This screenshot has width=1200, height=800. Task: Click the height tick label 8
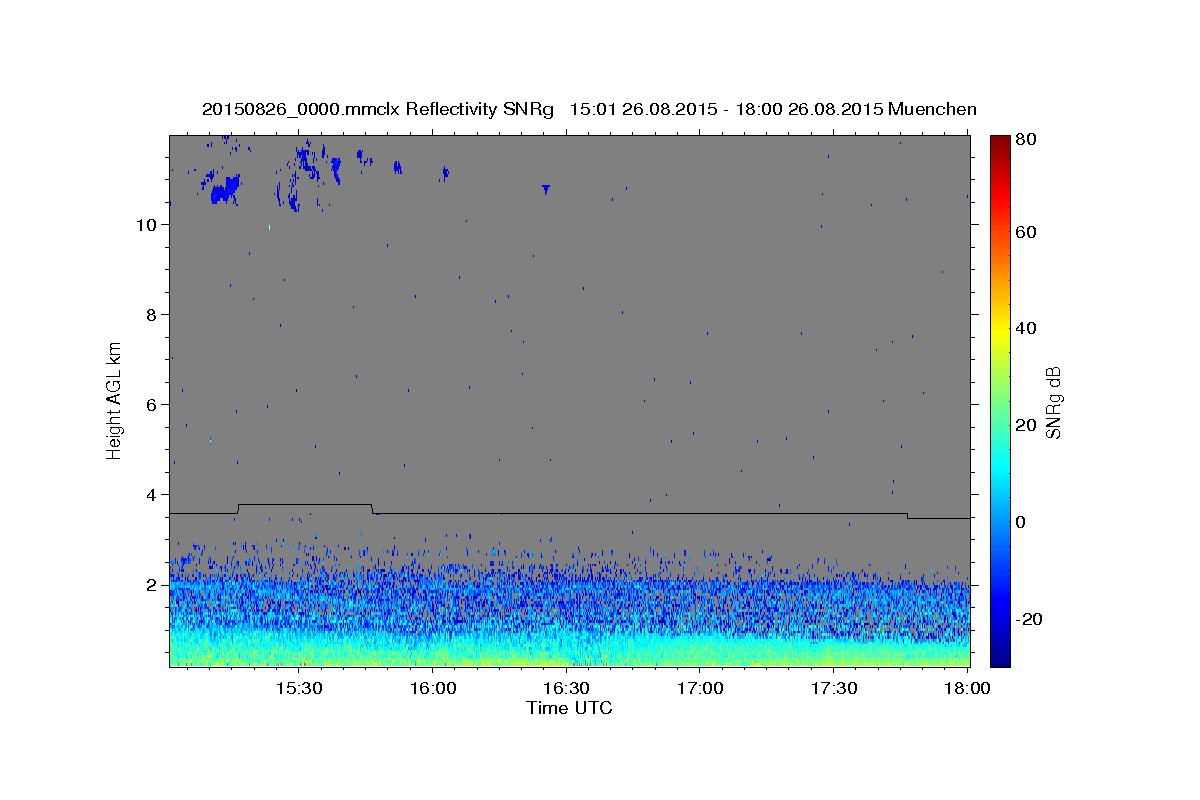tap(152, 315)
